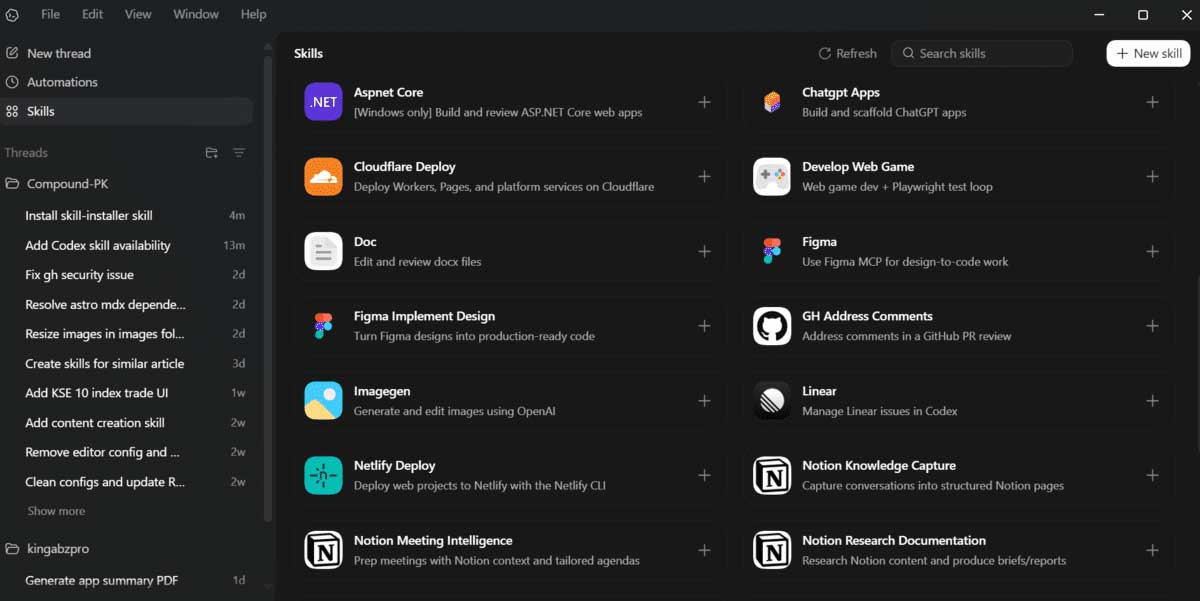Click the Chatgpt Apps cube logo
This screenshot has height=601, width=1200.
pyautogui.click(x=772, y=102)
